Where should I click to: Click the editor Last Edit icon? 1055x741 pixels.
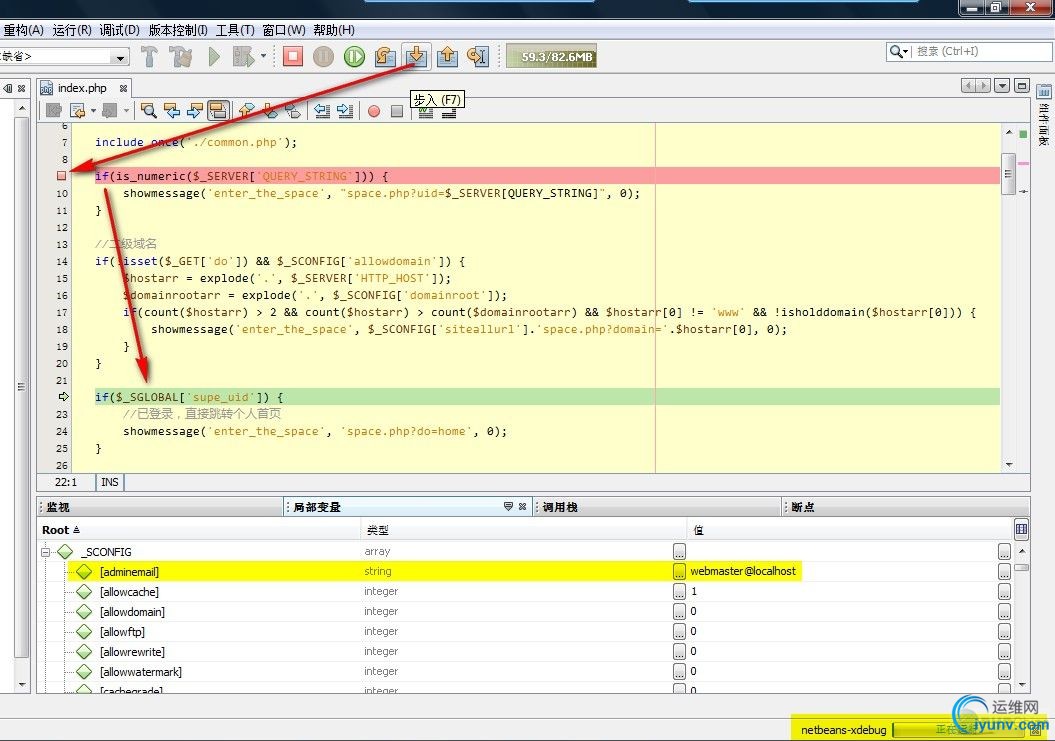54,111
